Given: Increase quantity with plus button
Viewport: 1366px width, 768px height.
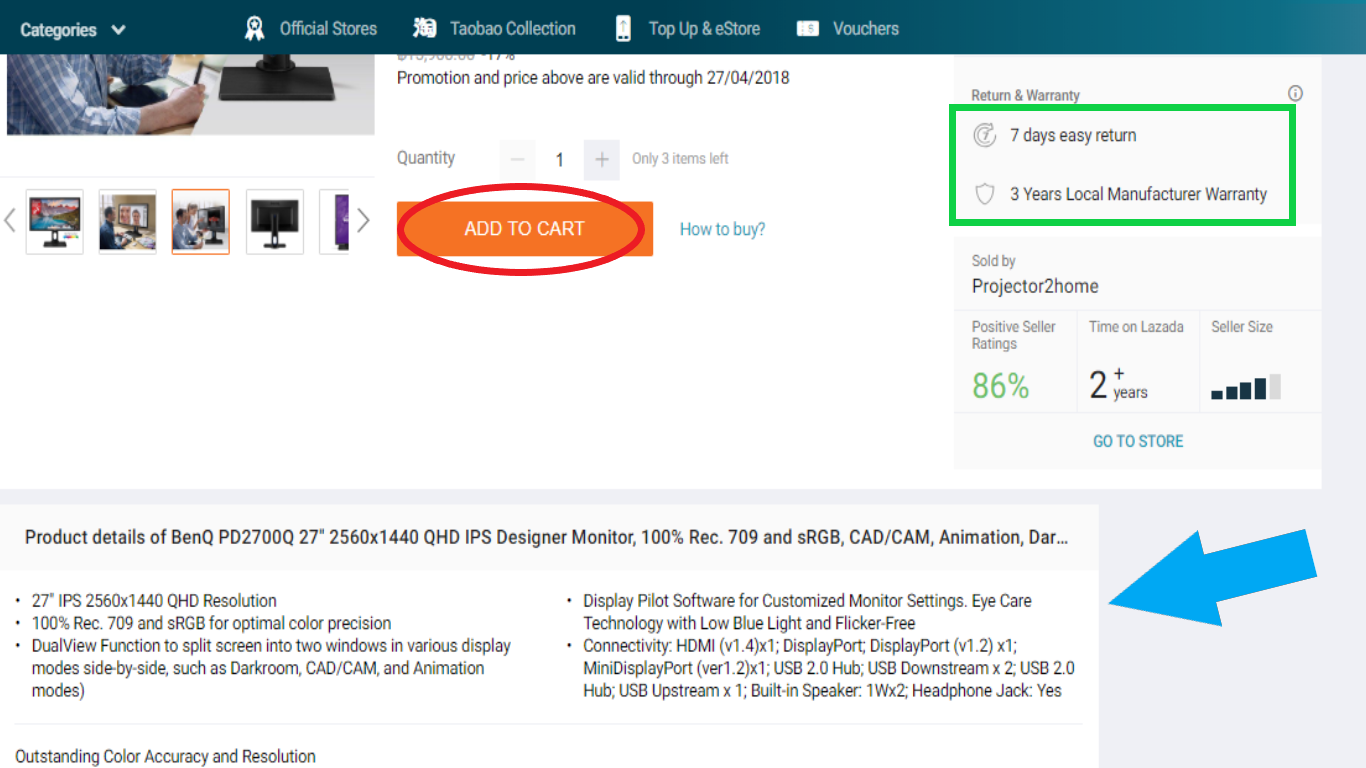Looking at the screenshot, I should [602, 159].
